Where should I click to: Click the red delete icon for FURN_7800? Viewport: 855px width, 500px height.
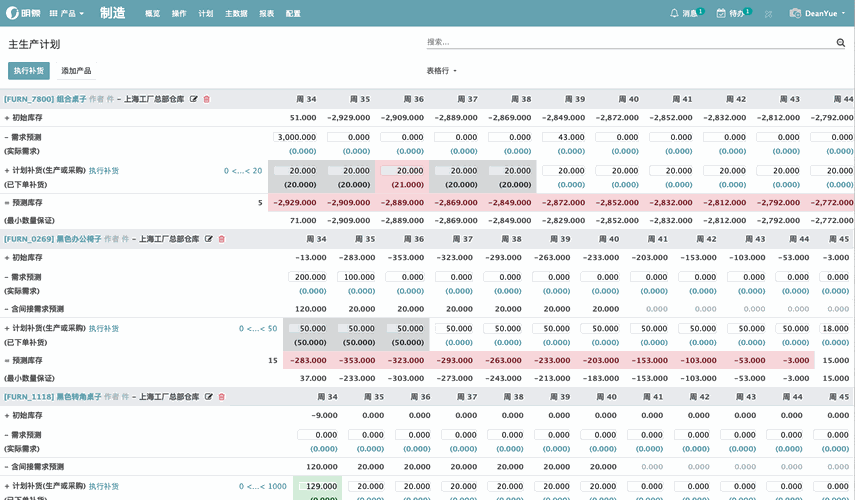tap(207, 99)
